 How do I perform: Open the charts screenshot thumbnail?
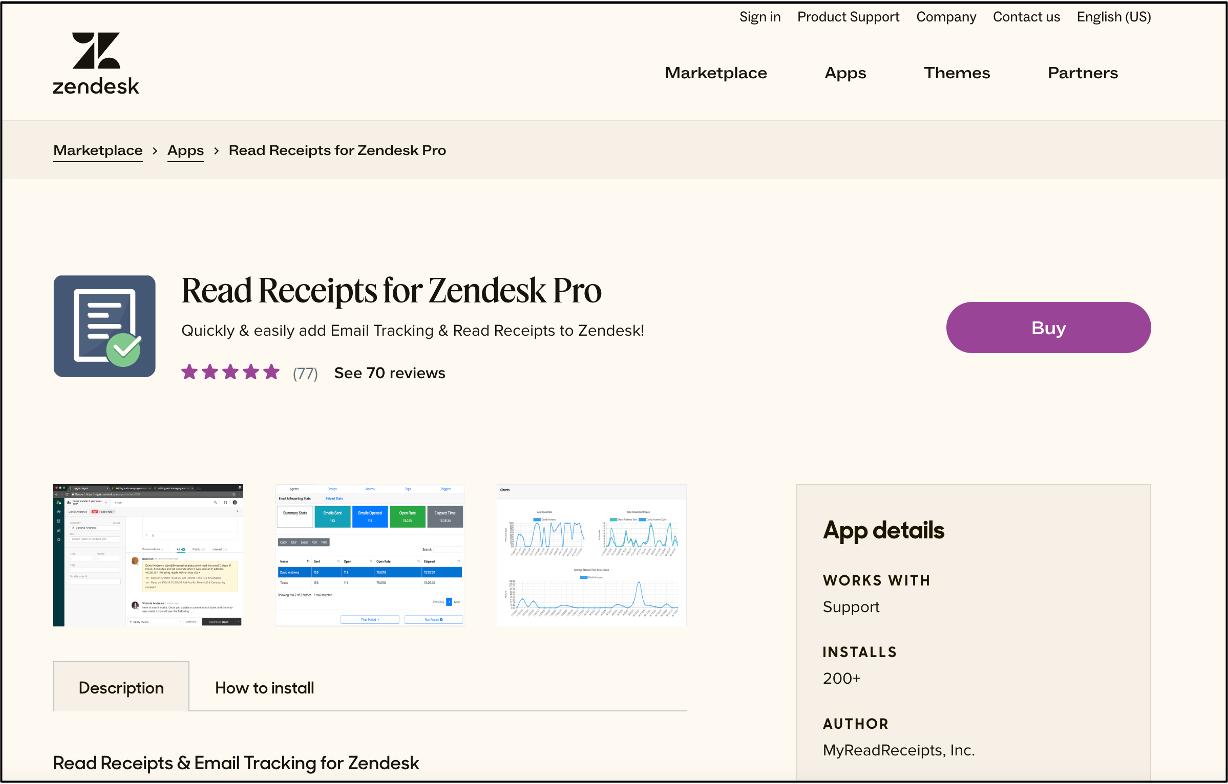click(x=592, y=555)
